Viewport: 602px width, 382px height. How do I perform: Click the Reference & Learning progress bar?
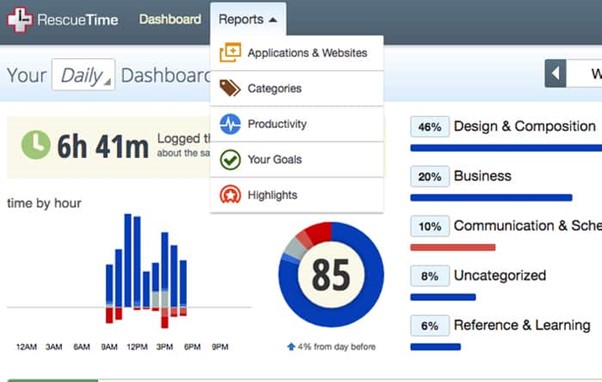coord(435,347)
